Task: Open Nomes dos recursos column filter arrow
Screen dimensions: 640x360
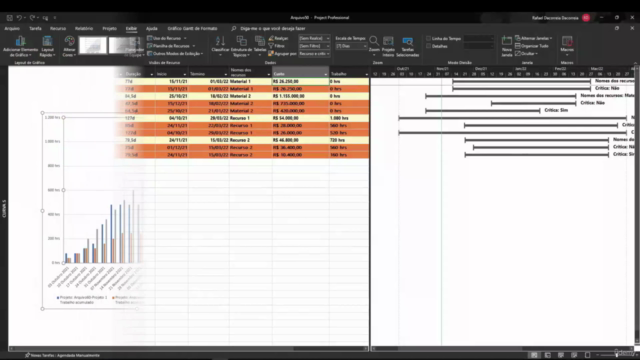Action: click(269, 74)
